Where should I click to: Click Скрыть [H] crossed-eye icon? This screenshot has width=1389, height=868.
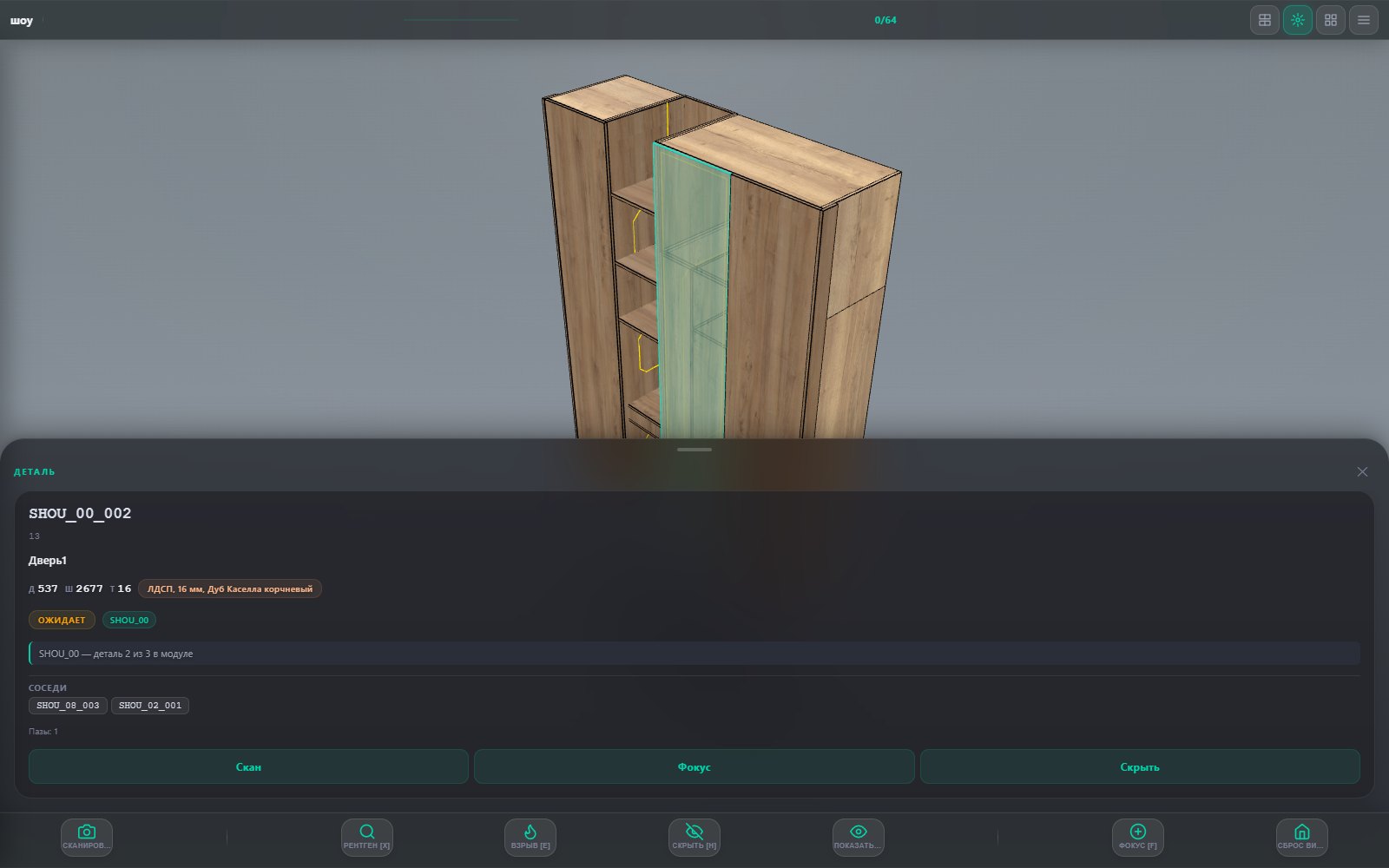point(694,838)
